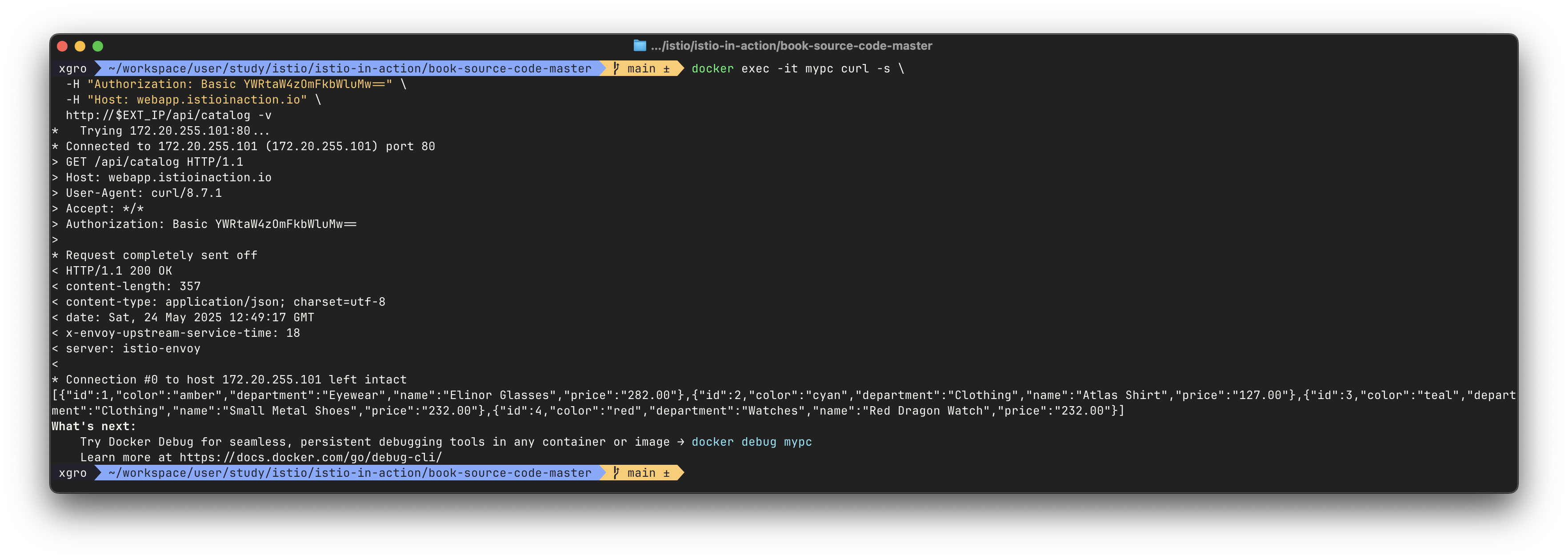
Task: Click the '-H "Host: webapp.istioinaction.io"' argument line
Action: (x=194, y=99)
